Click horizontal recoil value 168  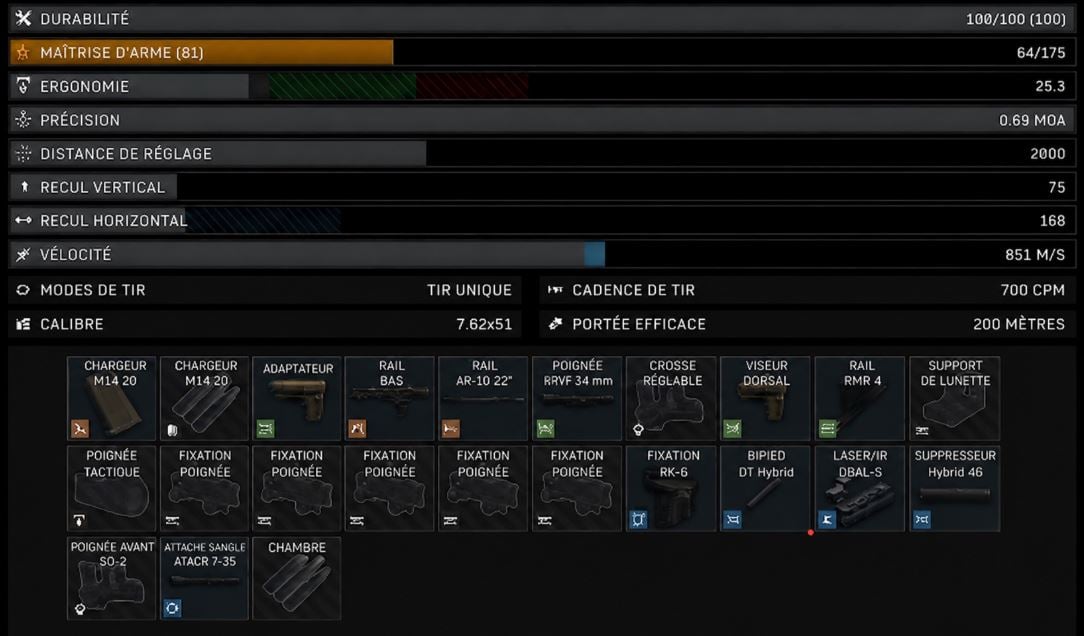pos(1052,221)
